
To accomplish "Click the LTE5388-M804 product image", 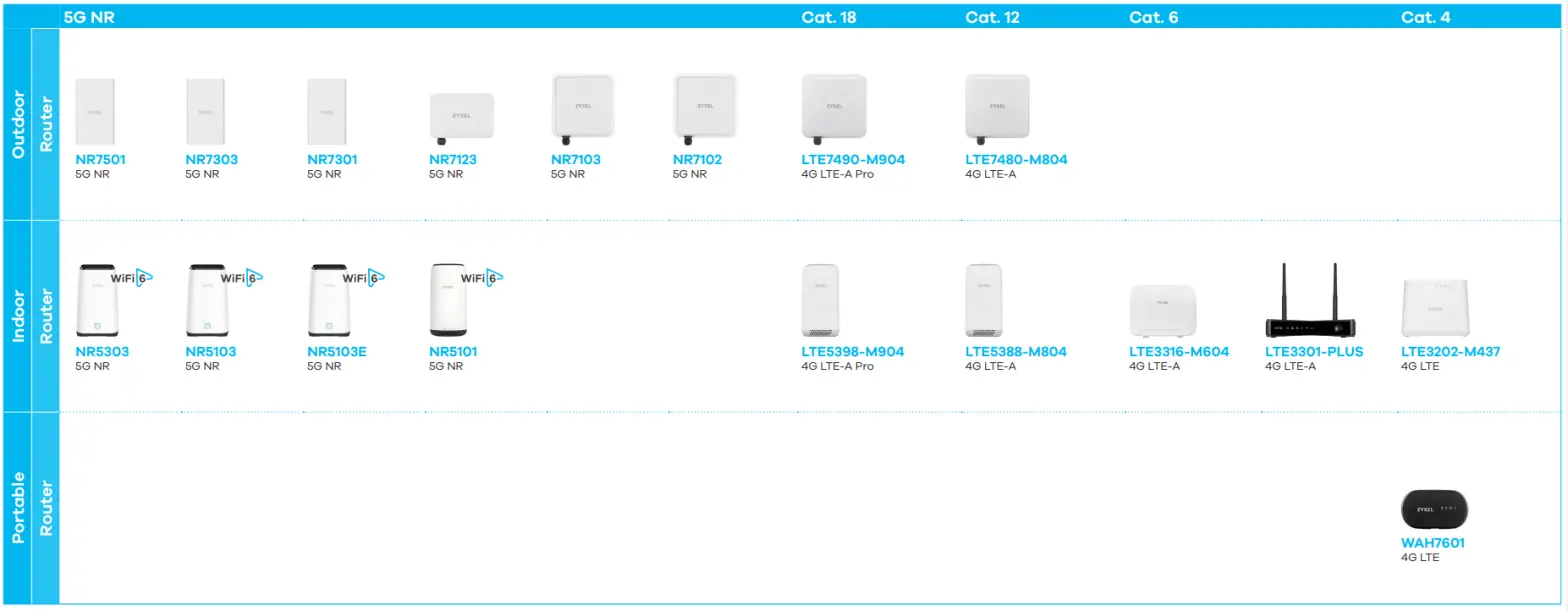I will [x=984, y=300].
